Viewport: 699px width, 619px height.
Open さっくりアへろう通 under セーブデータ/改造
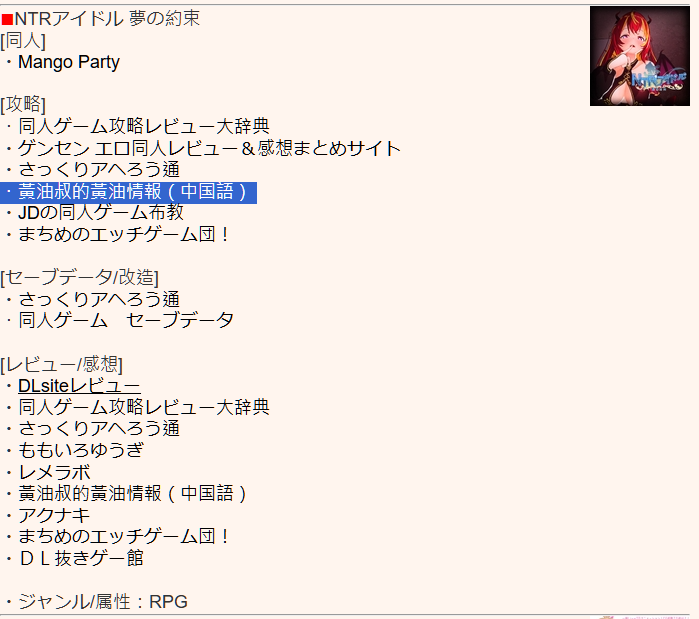99,299
